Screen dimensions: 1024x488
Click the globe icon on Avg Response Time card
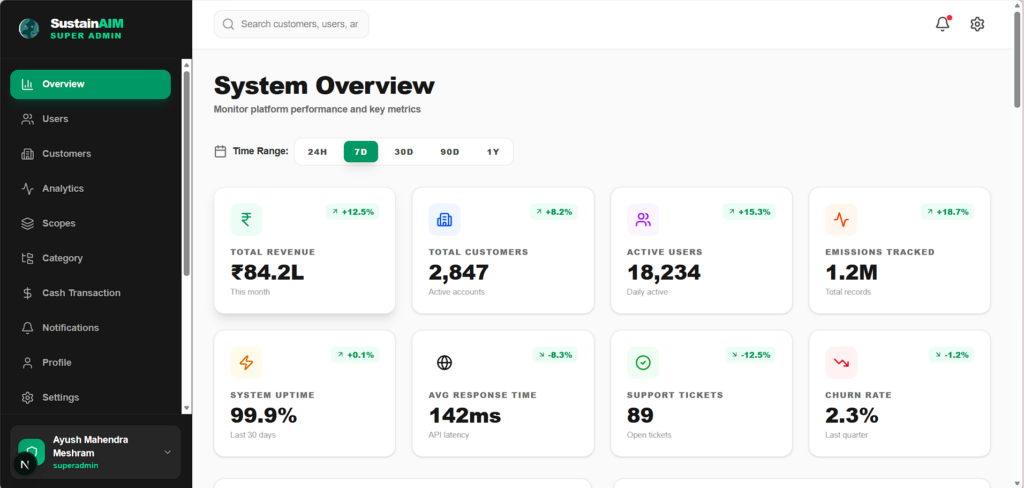pos(445,363)
